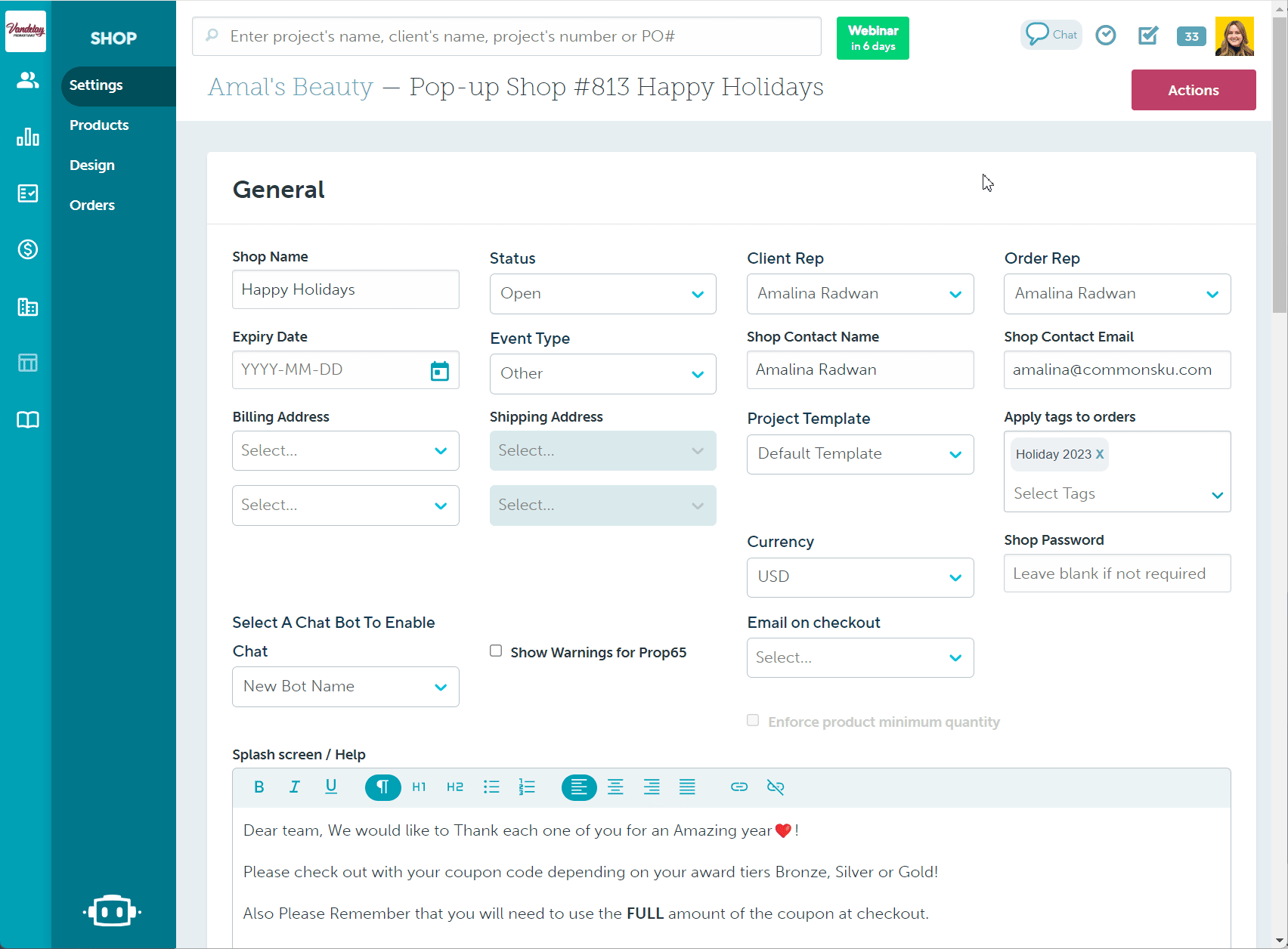Select the bulleted list icon
Viewport: 1288px width, 949px height.
[x=491, y=787]
